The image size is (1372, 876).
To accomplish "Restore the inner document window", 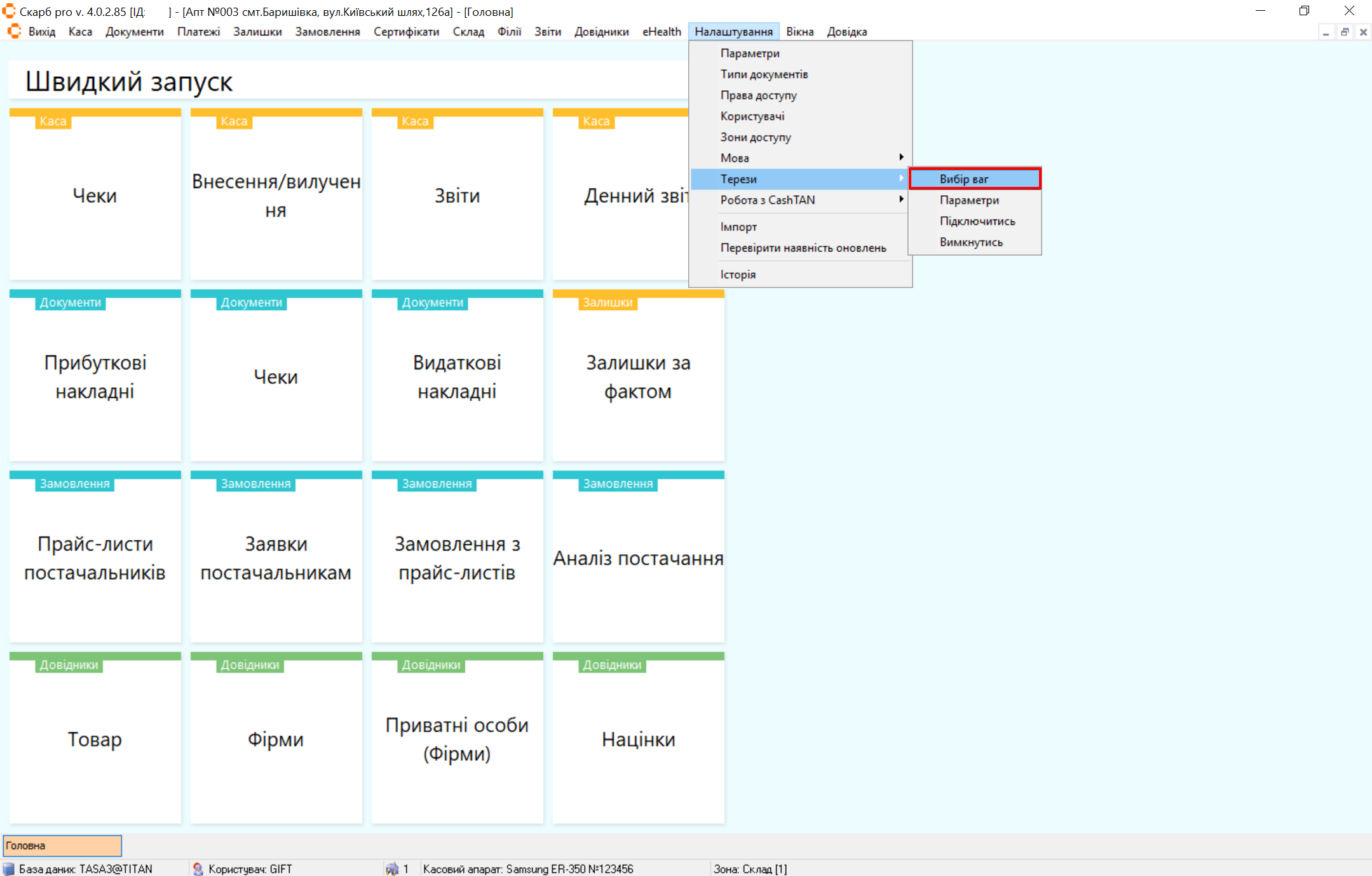I will pyautogui.click(x=1345, y=32).
